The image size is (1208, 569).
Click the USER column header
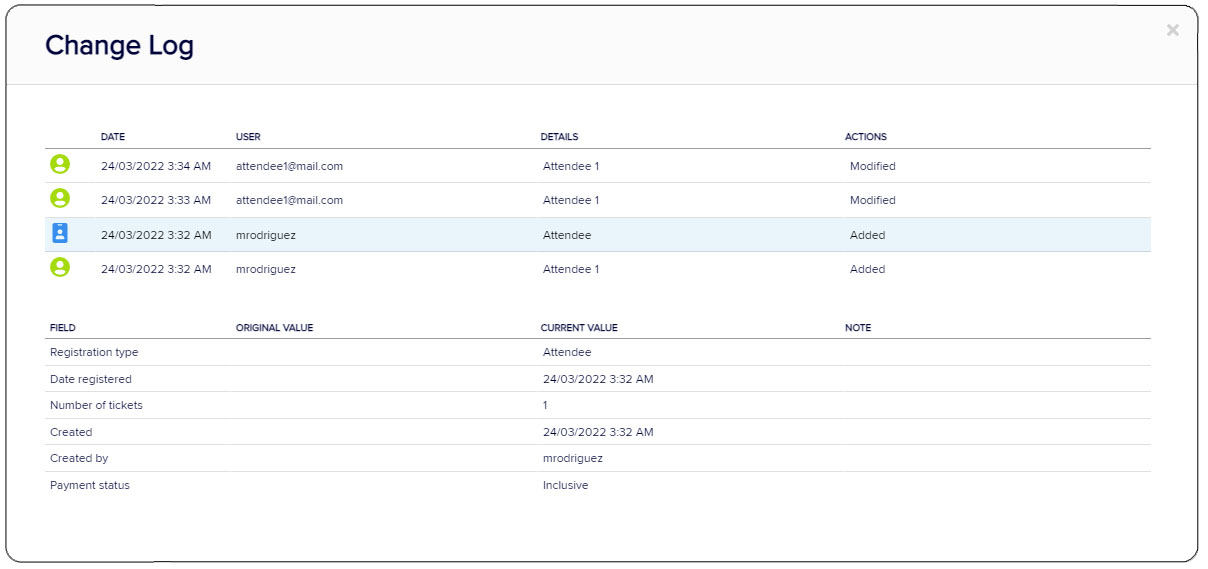tap(248, 137)
